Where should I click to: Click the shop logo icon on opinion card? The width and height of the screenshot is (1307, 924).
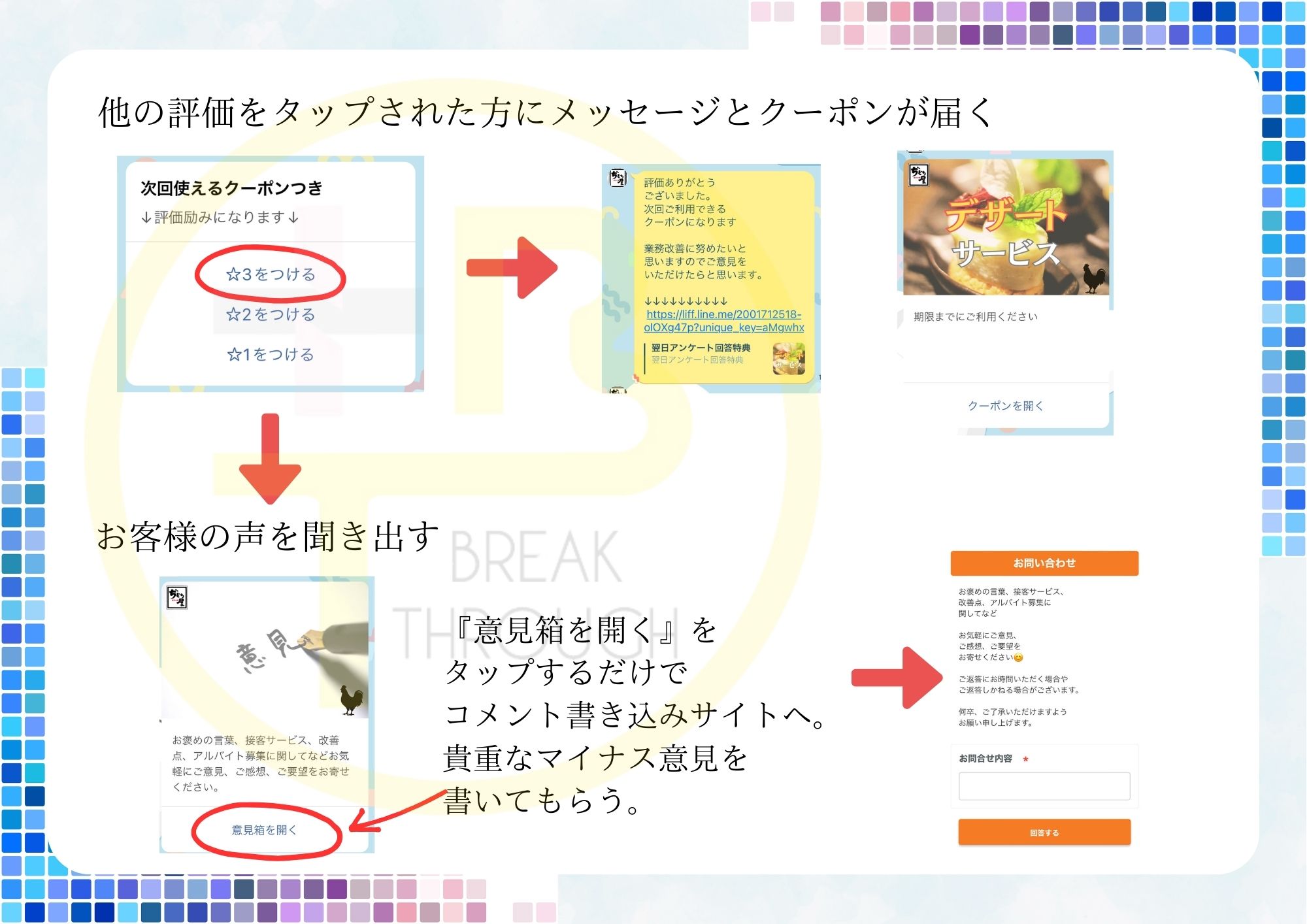pyautogui.click(x=177, y=597)
